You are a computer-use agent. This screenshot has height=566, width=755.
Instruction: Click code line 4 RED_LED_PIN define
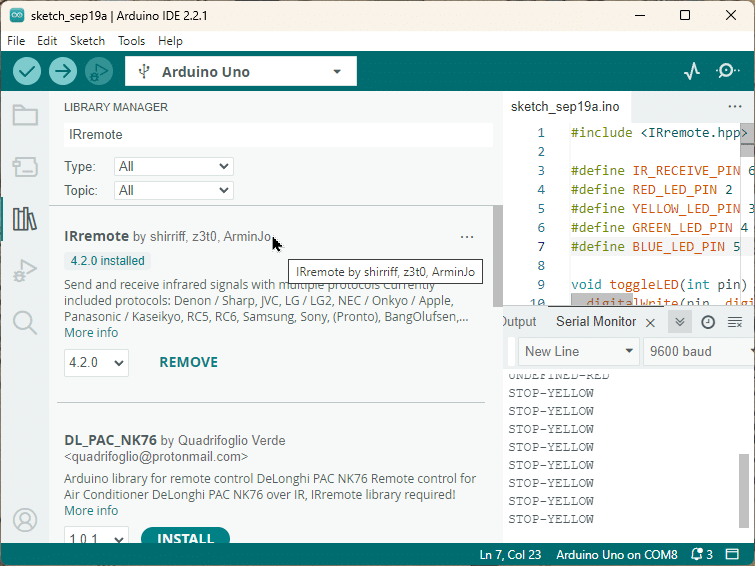(651, 189)
